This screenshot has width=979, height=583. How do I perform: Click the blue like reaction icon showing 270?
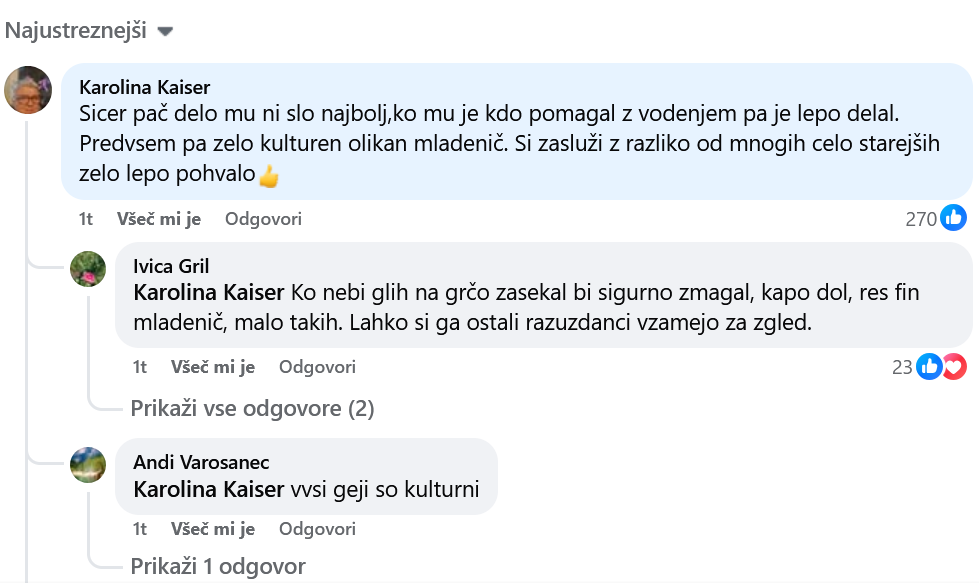click(953, 218)
